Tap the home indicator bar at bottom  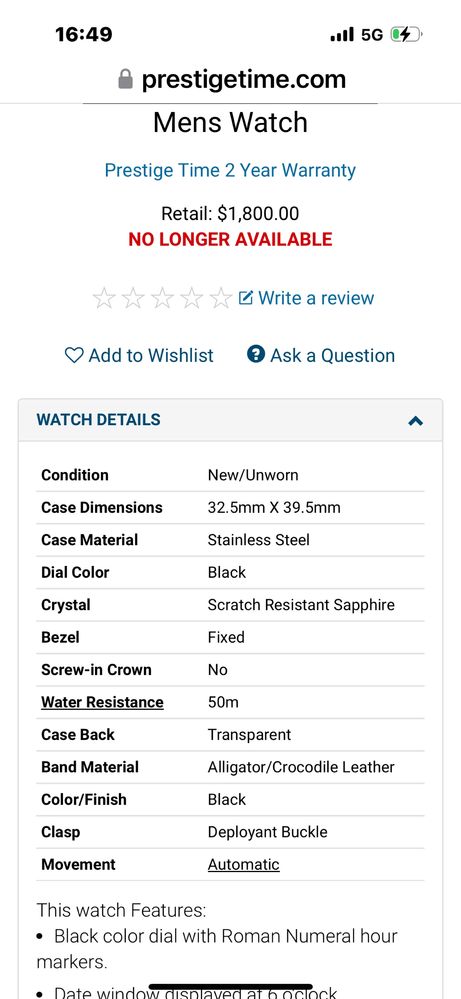(x=230, y=987)
